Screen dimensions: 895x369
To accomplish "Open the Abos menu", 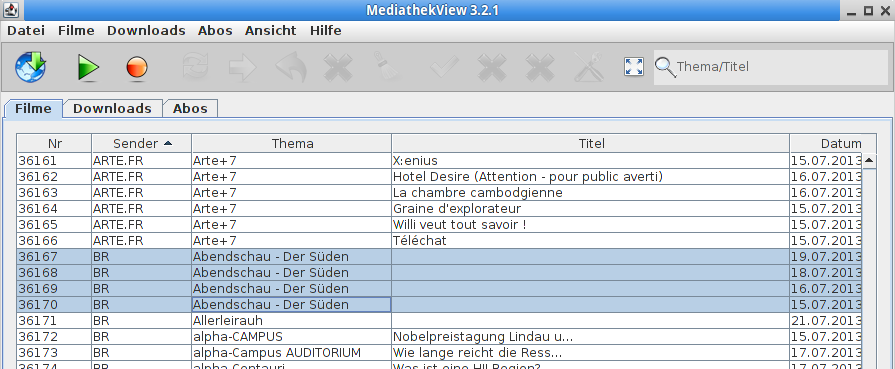I will (215, 31).
